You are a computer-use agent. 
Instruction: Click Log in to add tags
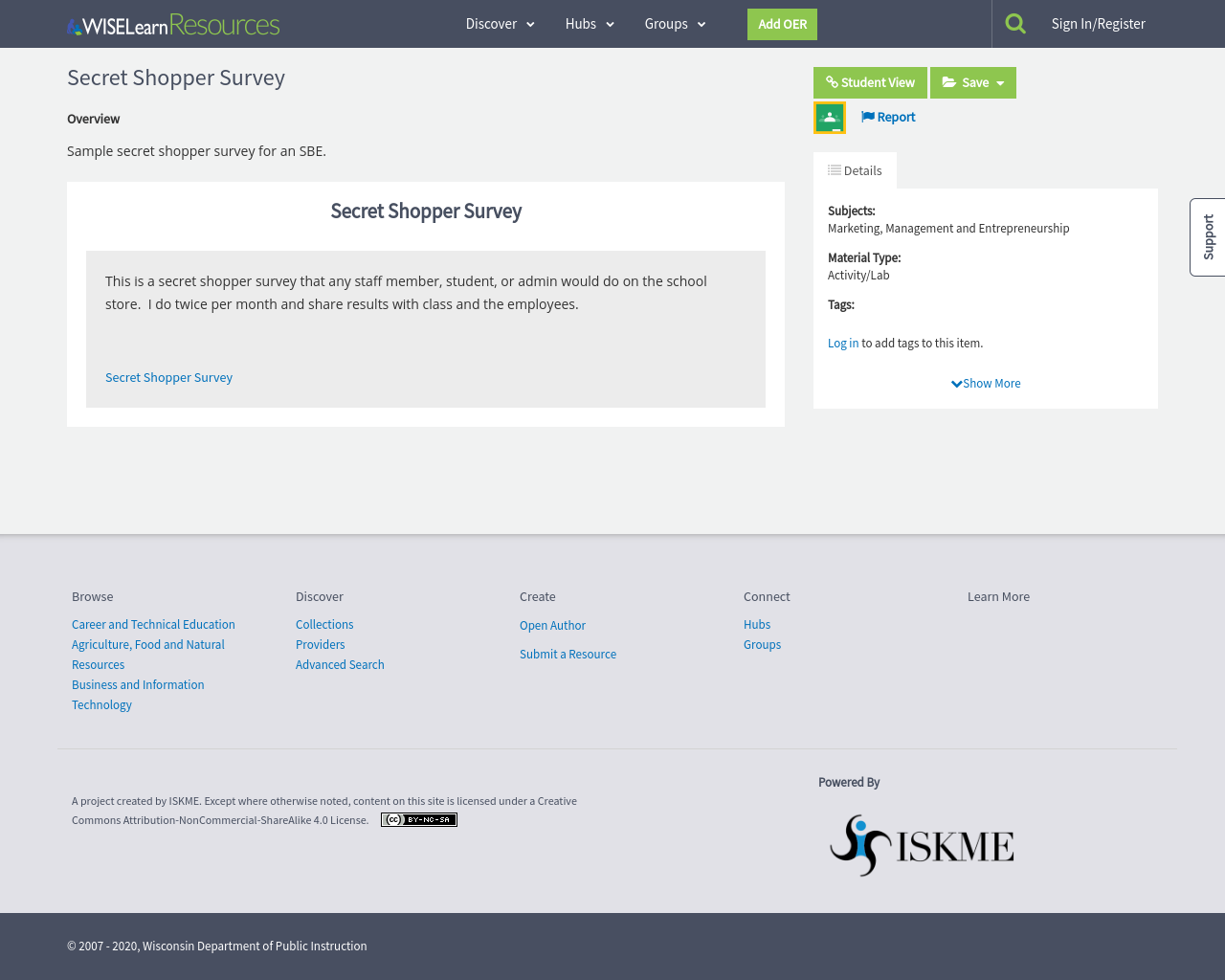click(843, 342)
